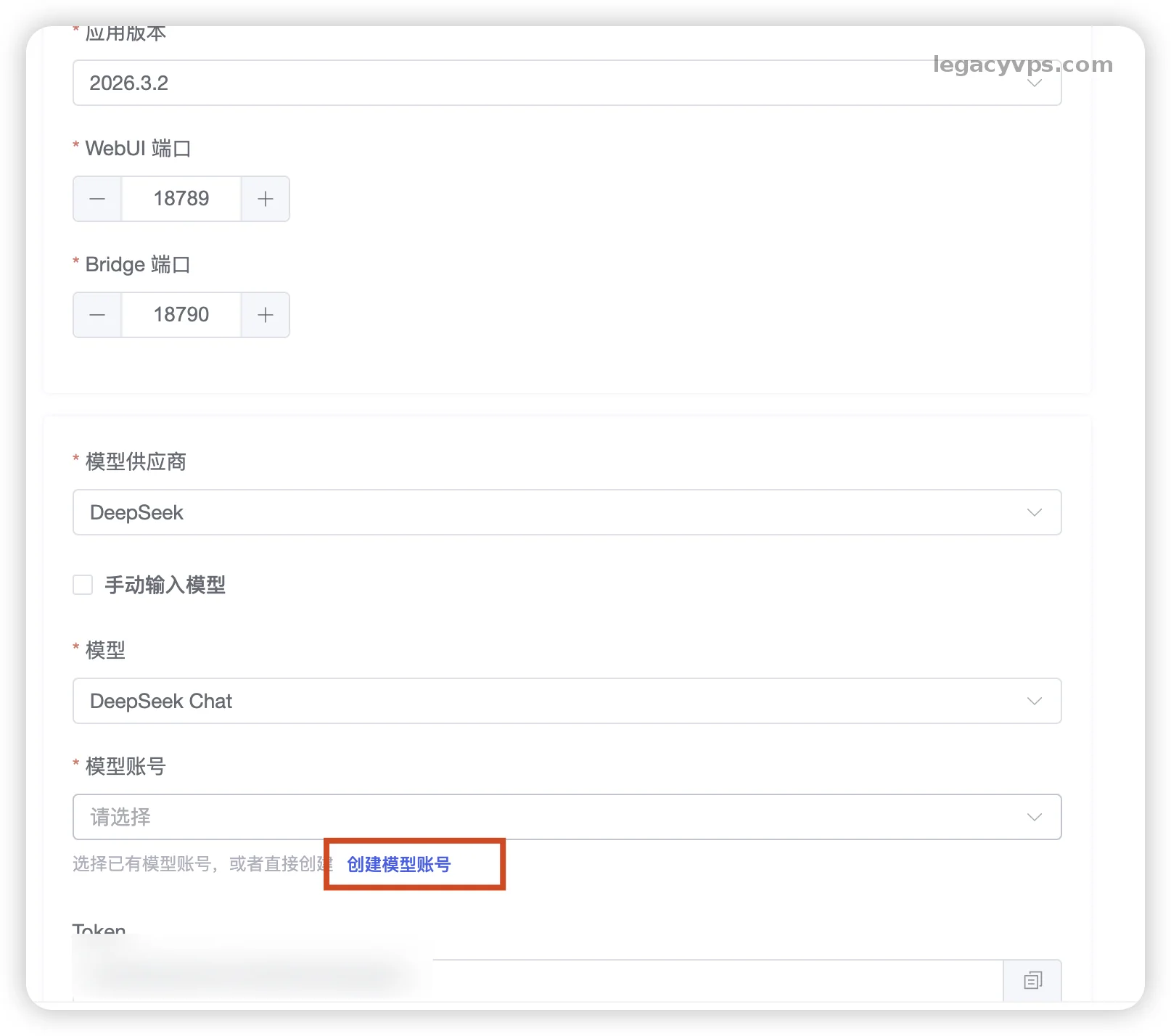Decrease the Bridge port number
The height and width of the screenshot is (1036, 1171).
tap(97, 315)
